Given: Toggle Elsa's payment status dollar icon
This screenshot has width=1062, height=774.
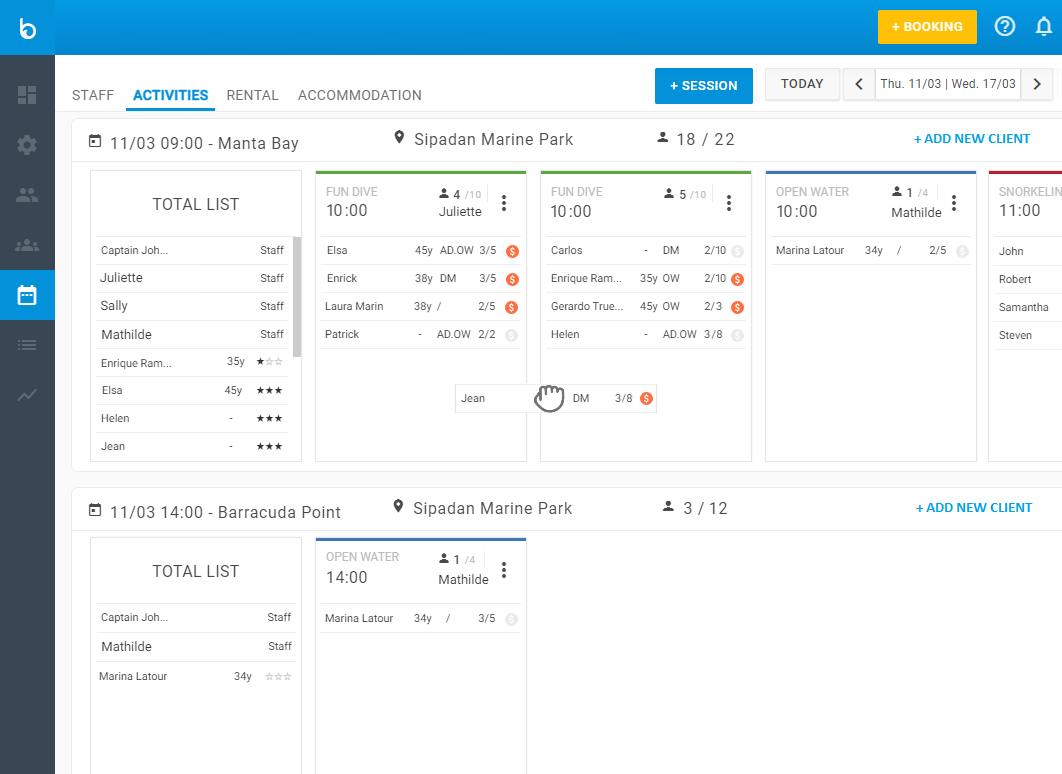Looking at the screenshot, I should click(512, 251).
